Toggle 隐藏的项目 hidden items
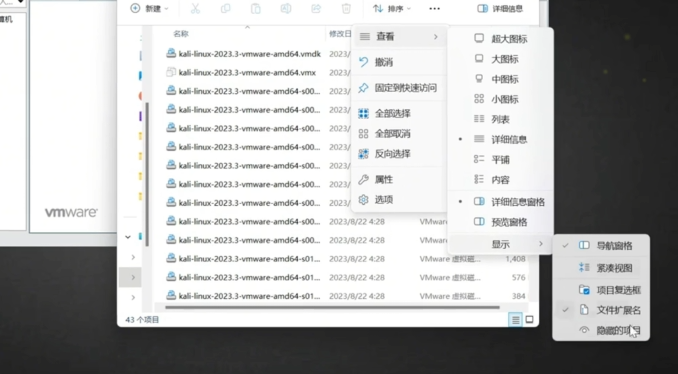 pyautogui.click(x=601, y=330)
